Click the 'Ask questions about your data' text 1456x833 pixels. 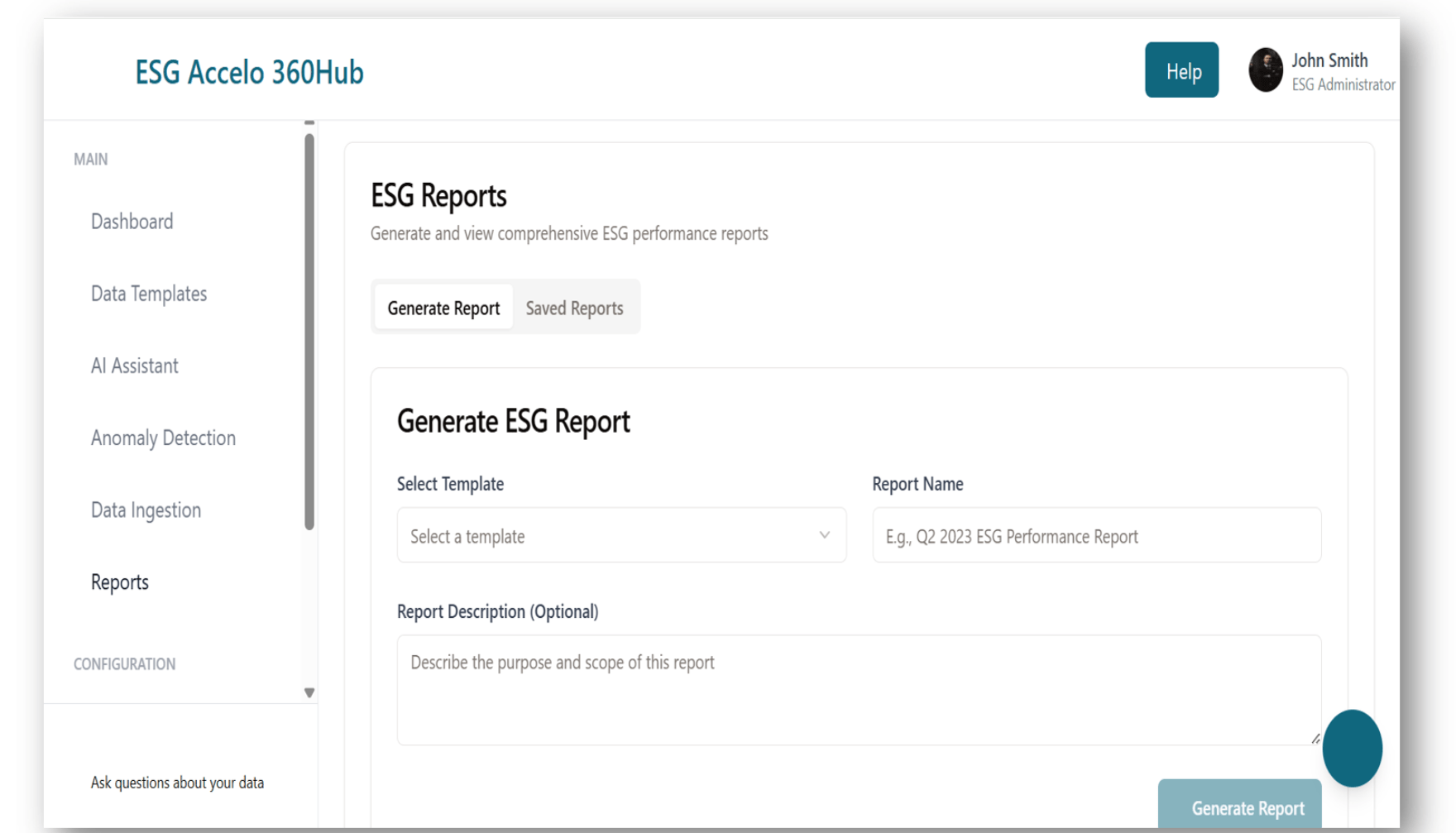point(177,783)
